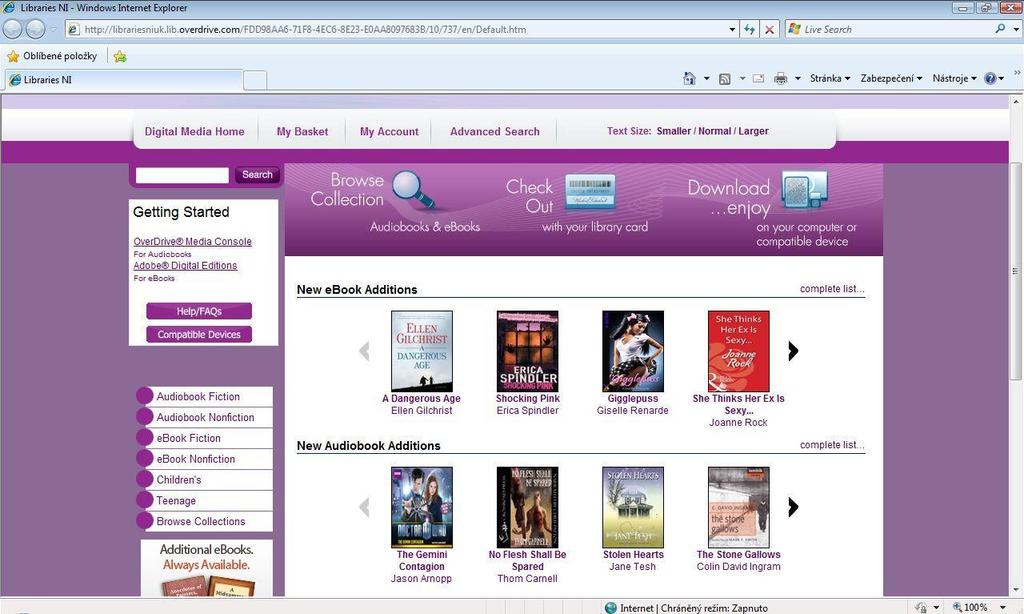Open the address bar dropdown arrow
1024x614 pixels.
pyautogui.click(x=732, y=29)
